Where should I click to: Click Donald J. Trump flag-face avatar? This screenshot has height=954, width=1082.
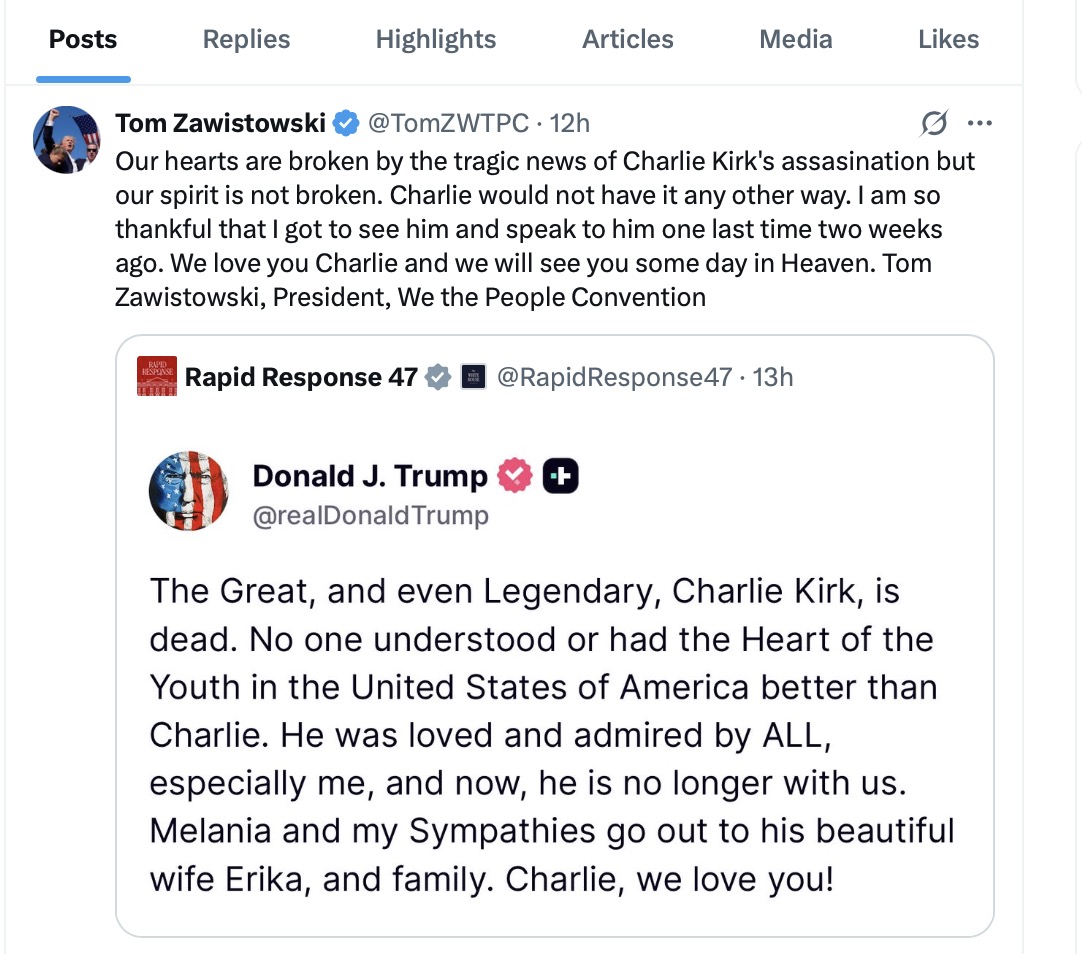tap(188, 490)
